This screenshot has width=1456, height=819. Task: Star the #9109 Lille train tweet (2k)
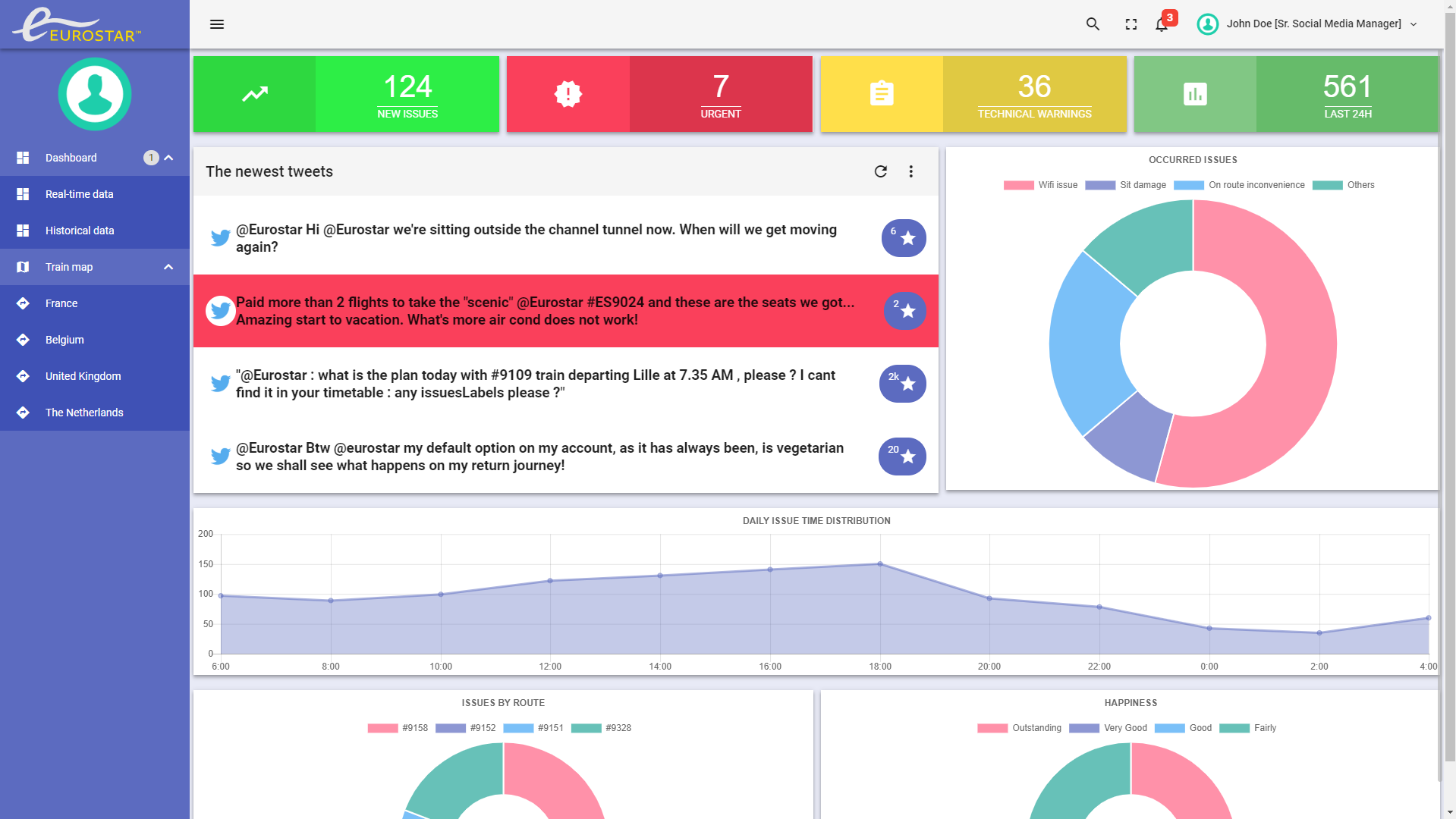pyautogui.click(x=902, y=384)
